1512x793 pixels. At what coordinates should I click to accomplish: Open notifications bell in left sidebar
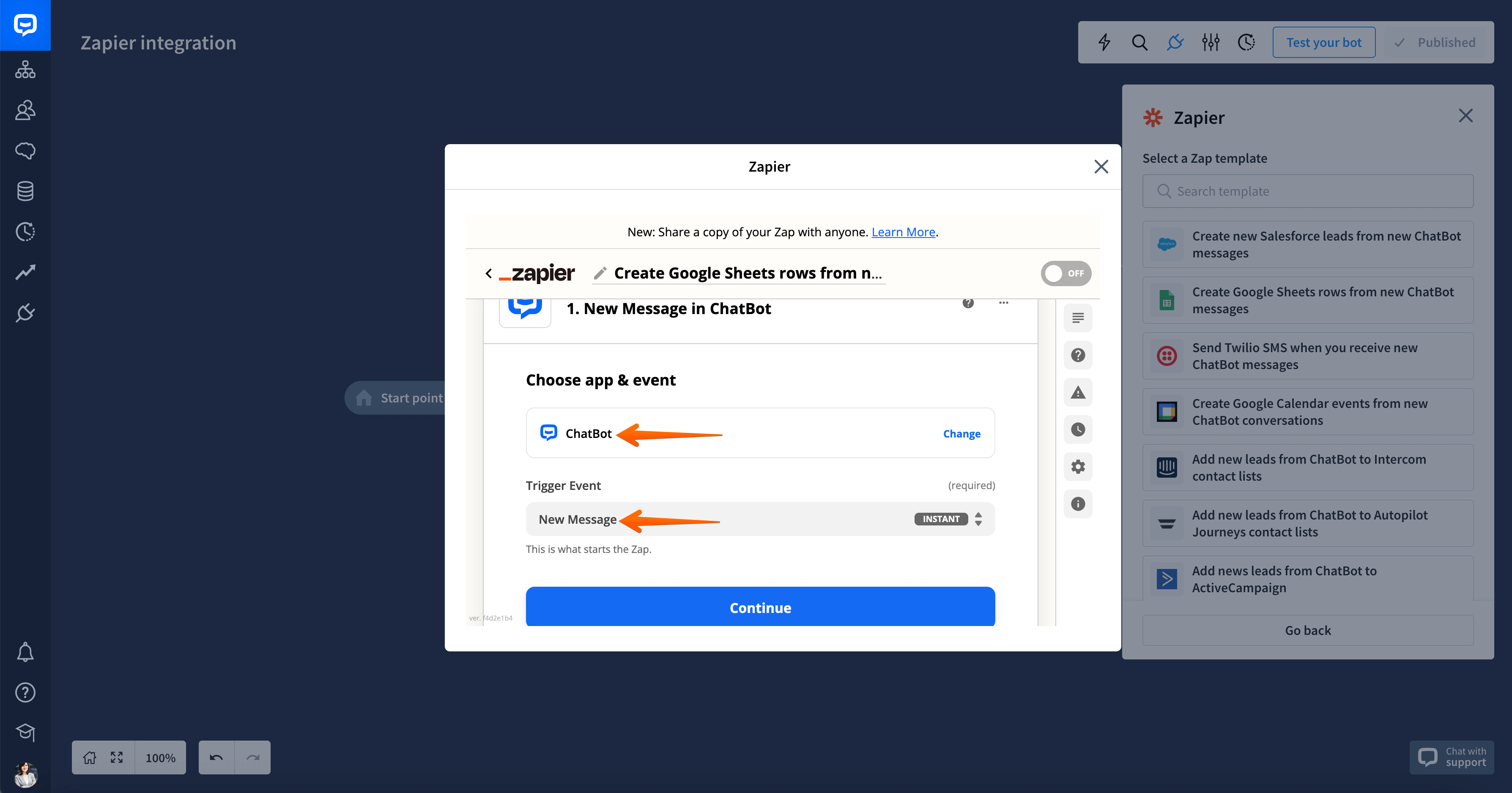(25, 652)
